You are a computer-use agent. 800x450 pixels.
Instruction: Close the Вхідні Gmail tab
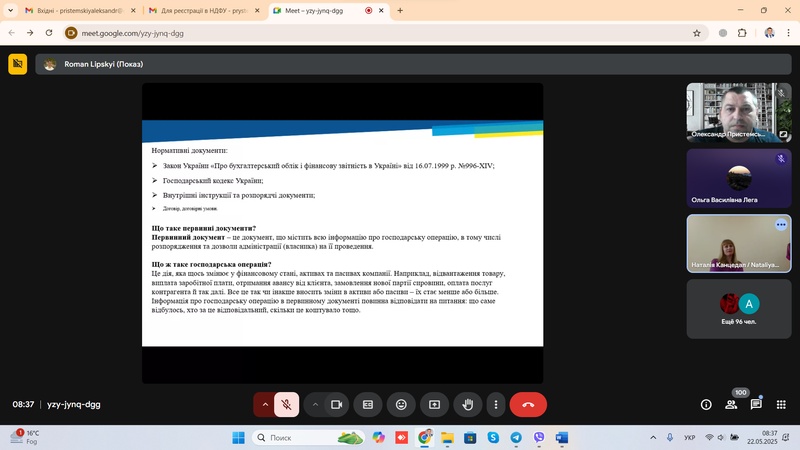click(x=133, y=10)
